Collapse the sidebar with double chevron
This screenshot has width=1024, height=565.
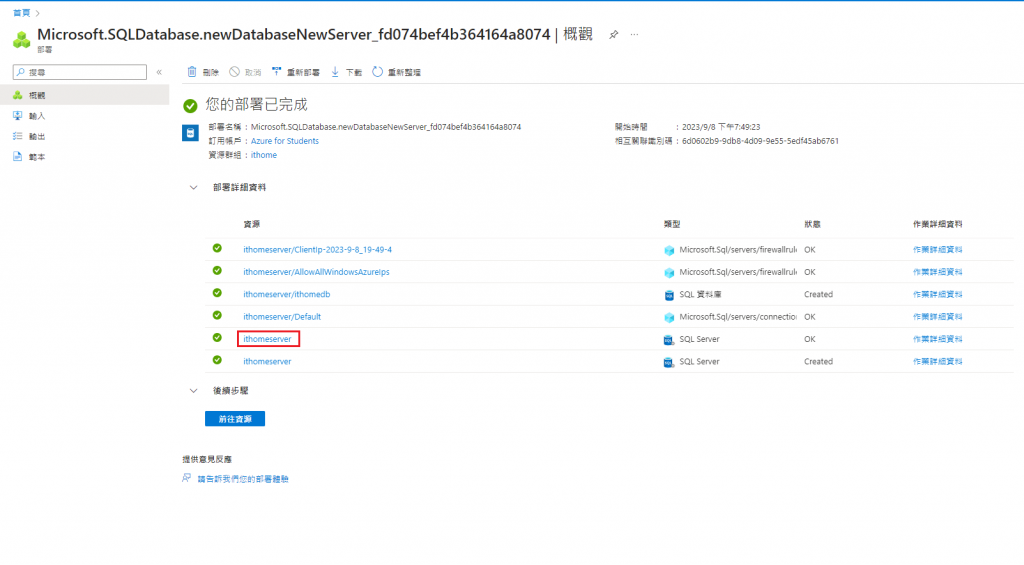click(x=159, y=72)
